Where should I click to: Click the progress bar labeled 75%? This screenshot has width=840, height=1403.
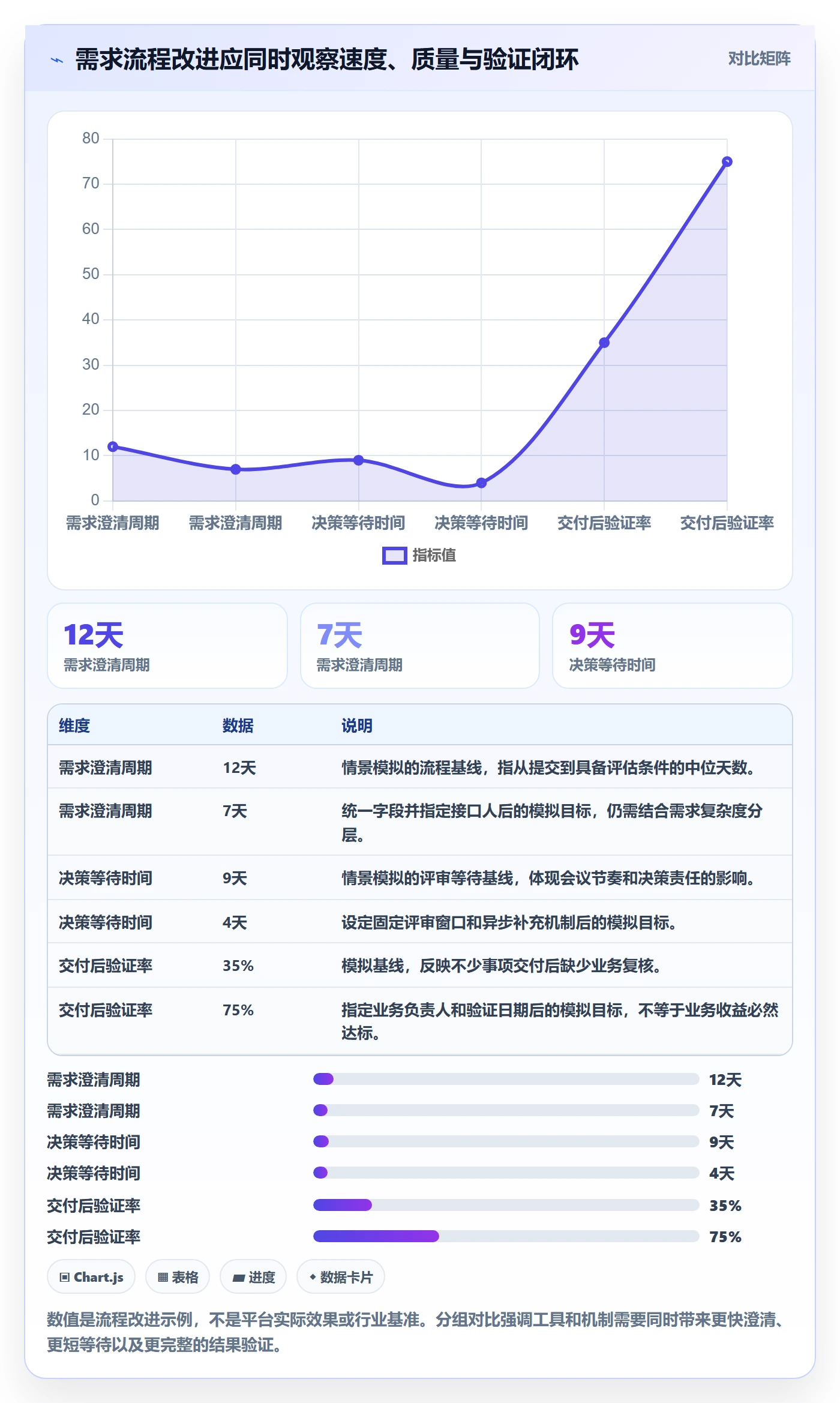pyautogui.click(x=506, y=1236)
